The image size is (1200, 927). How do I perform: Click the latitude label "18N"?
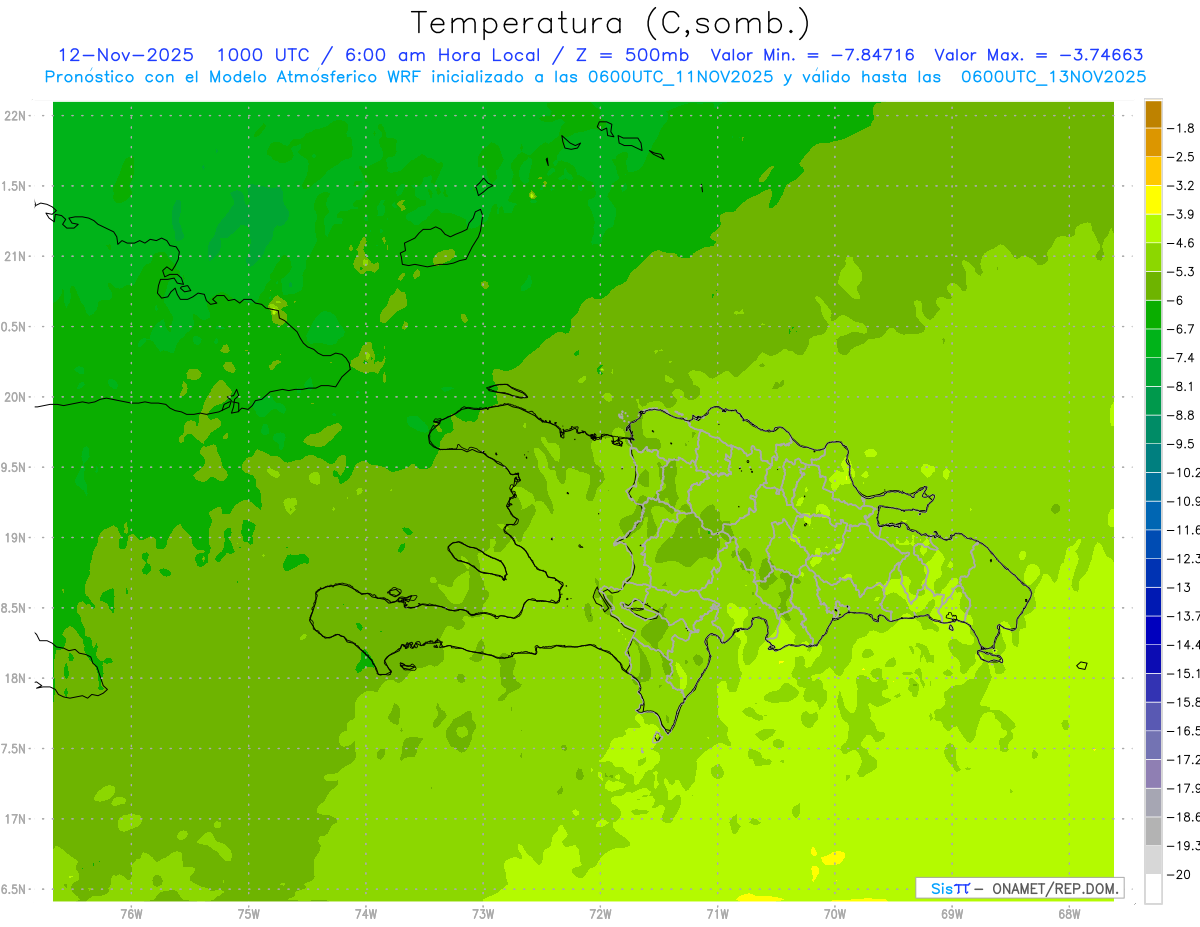point(15,679)
